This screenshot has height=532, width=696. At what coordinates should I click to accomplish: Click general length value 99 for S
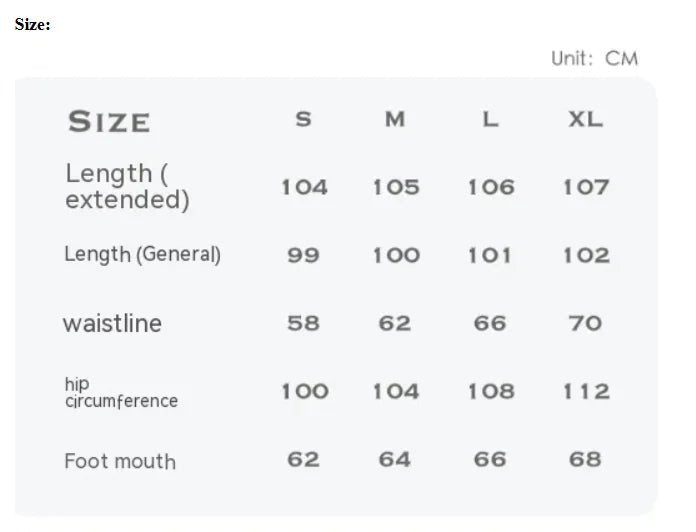tap(303, 255)
